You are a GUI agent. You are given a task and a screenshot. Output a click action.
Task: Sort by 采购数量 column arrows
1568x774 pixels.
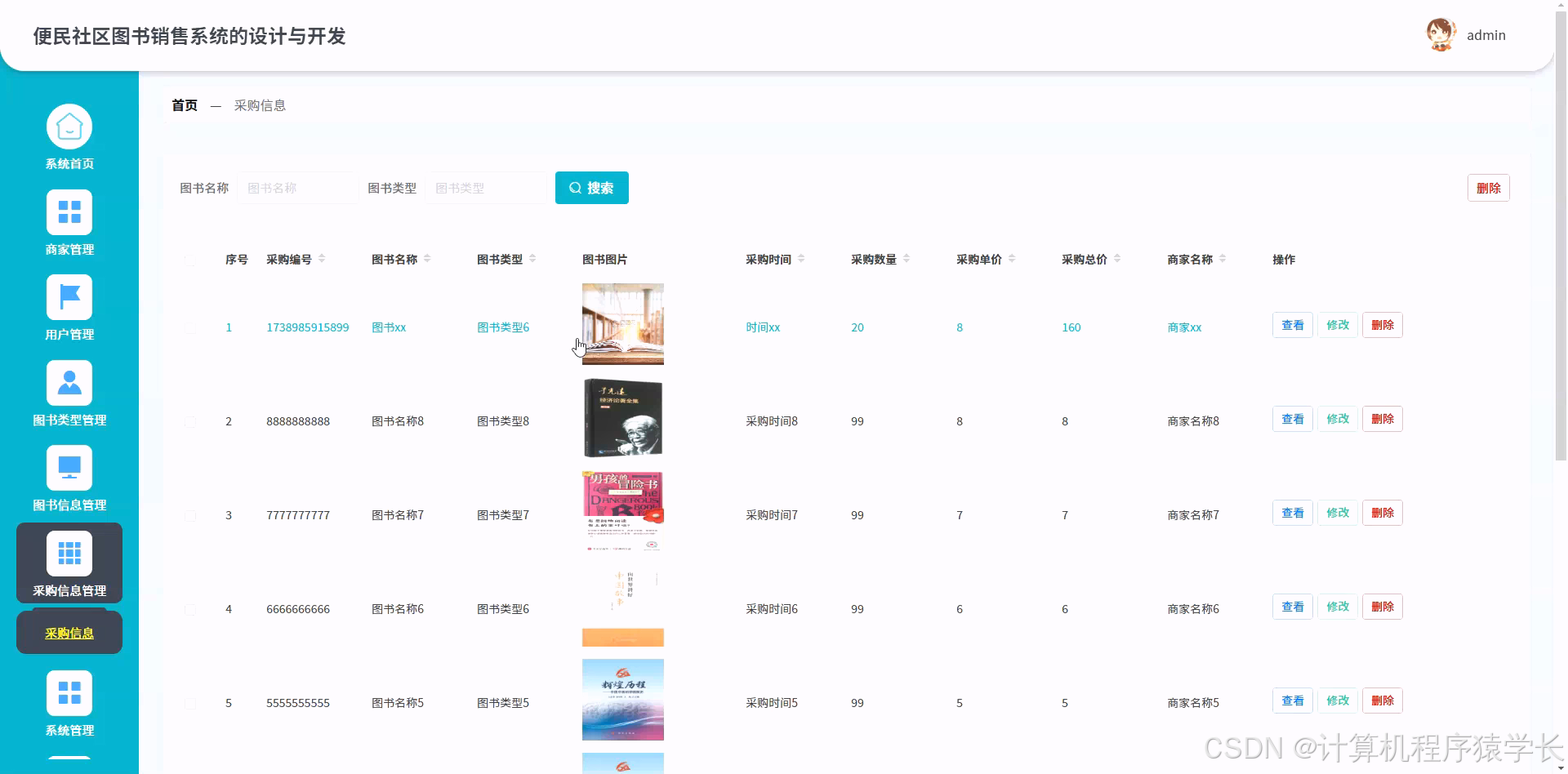tap(906, 259)
